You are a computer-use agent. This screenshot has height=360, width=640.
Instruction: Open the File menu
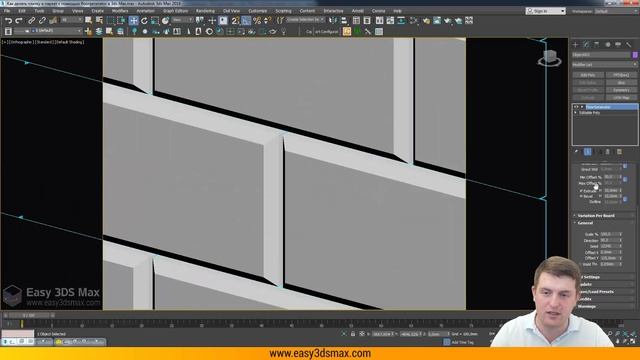coord(7,11)
